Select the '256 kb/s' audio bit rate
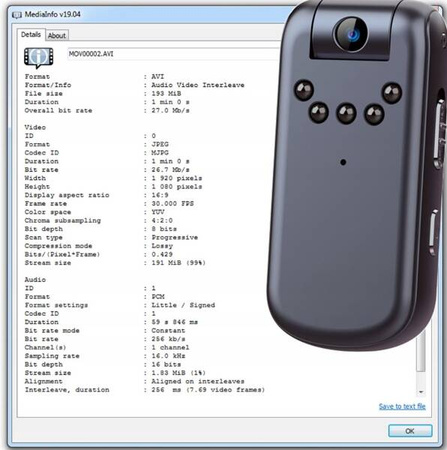Screen dimensions: 447x450 pos(168,339)
